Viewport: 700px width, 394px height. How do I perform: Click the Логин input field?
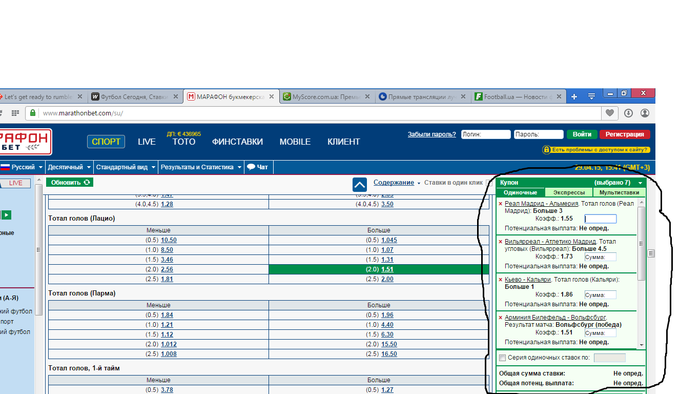click(x=486, y=134)
